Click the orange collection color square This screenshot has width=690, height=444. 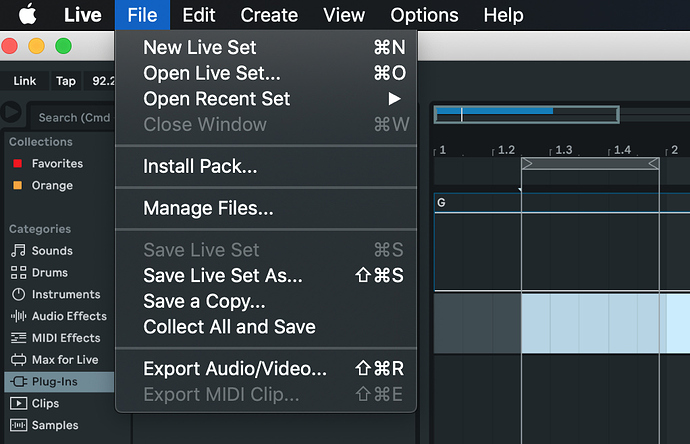[18, 185]
